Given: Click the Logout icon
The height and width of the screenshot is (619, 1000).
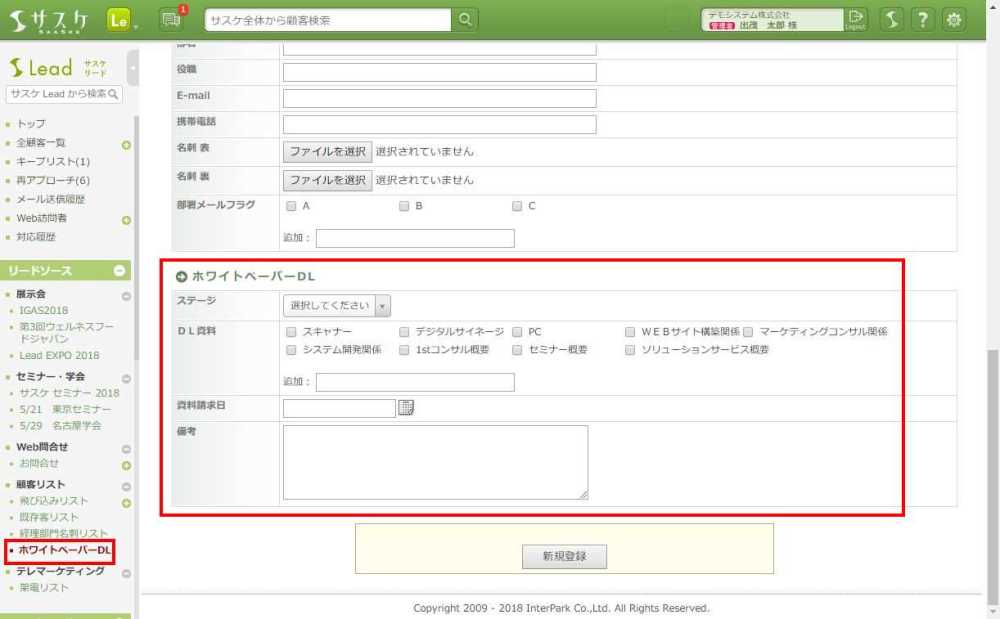Looking at the screenshot, I should pos(855,19).
